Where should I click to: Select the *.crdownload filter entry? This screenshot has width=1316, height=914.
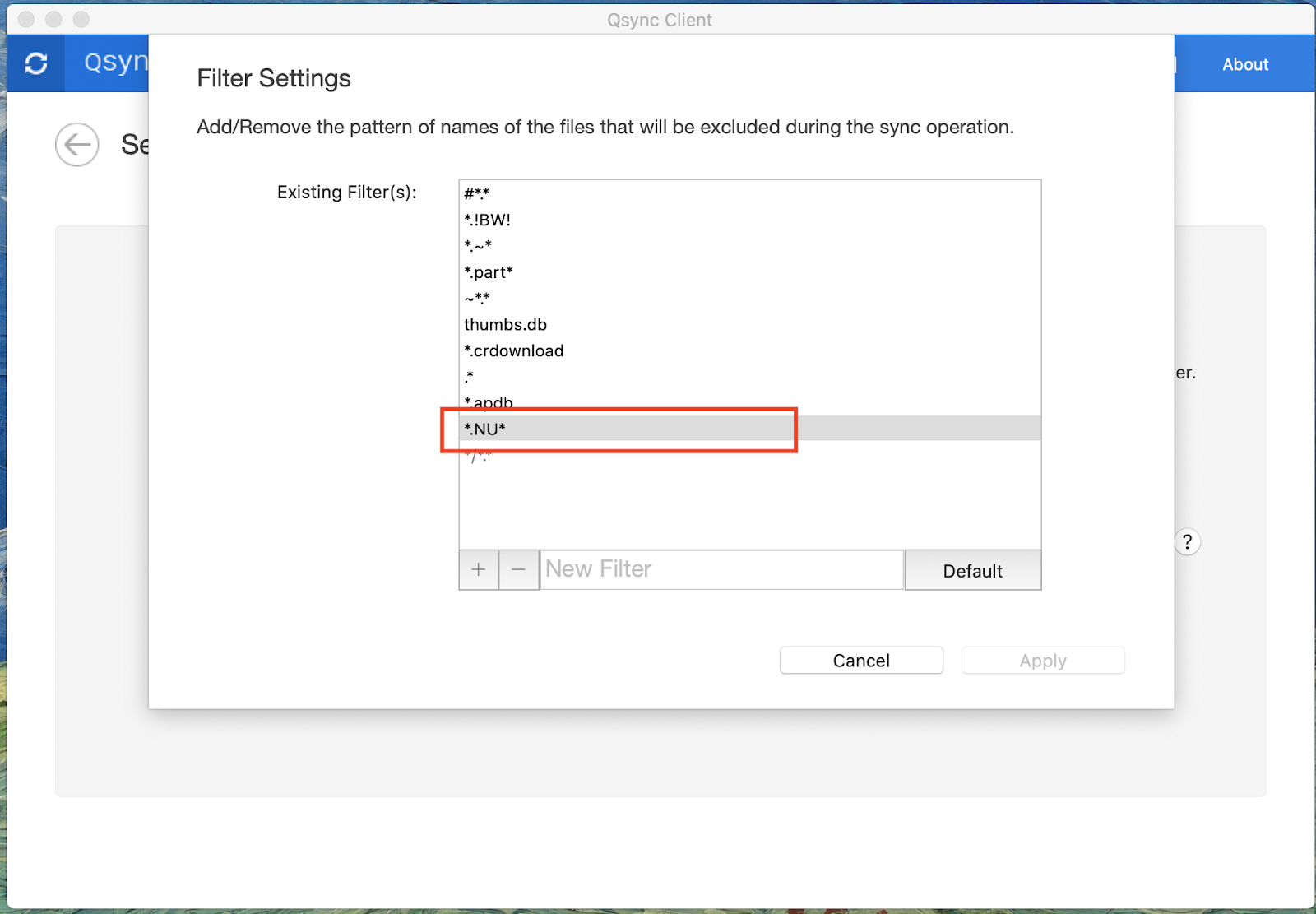pyautogui.click(x=514, y=351)
